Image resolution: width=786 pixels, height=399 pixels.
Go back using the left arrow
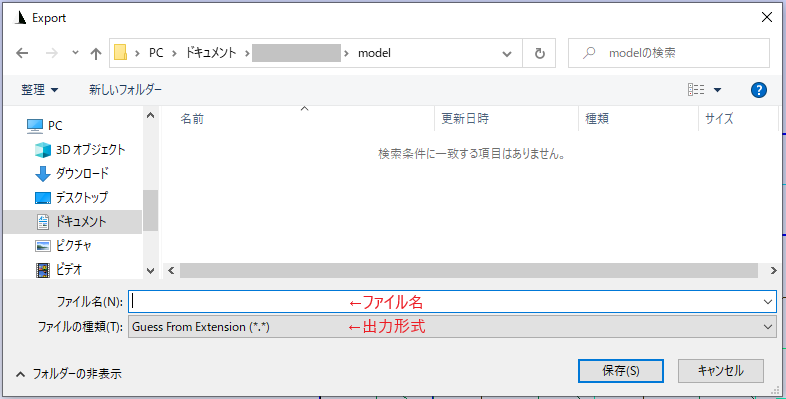22,53
